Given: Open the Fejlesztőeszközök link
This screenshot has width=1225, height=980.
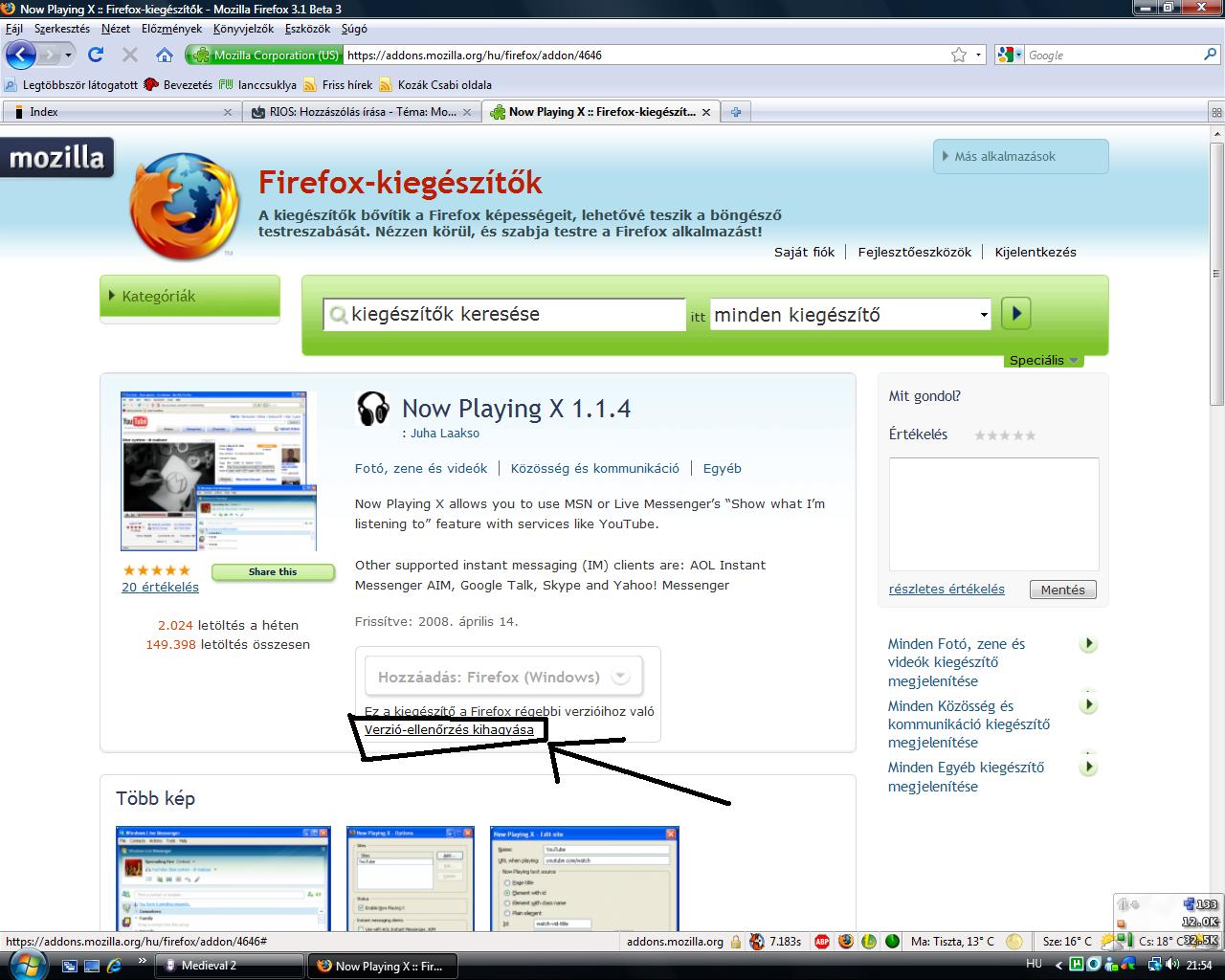Looking at the screenshot, I should point(914,252).
